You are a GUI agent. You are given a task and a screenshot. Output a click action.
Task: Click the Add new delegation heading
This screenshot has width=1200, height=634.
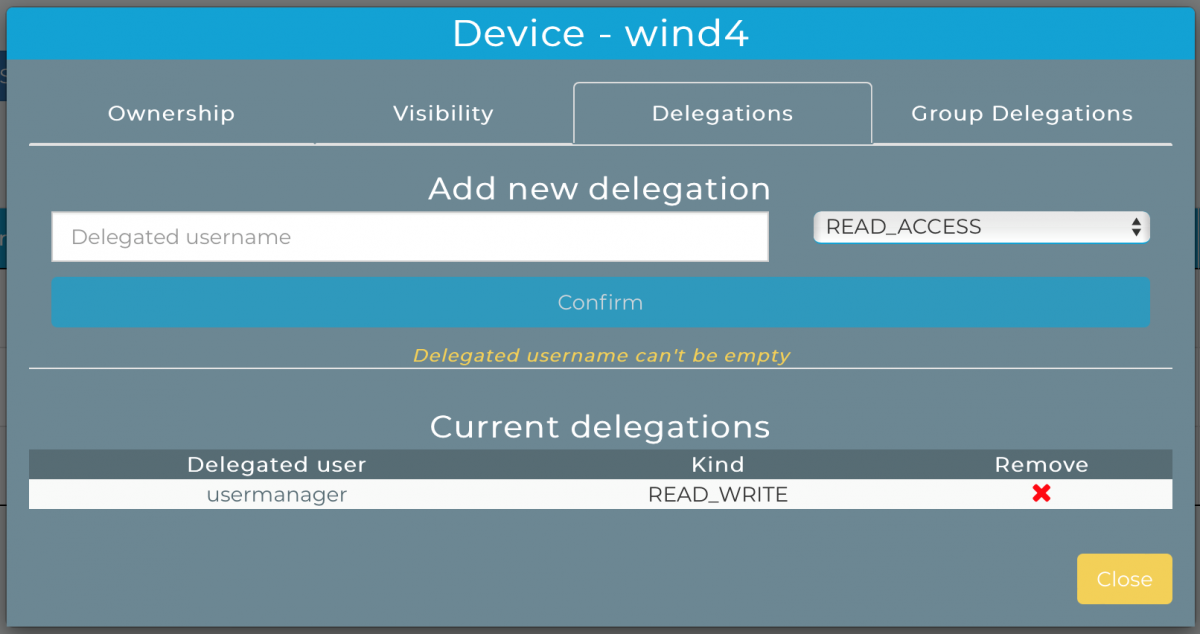tap(600, 188)
